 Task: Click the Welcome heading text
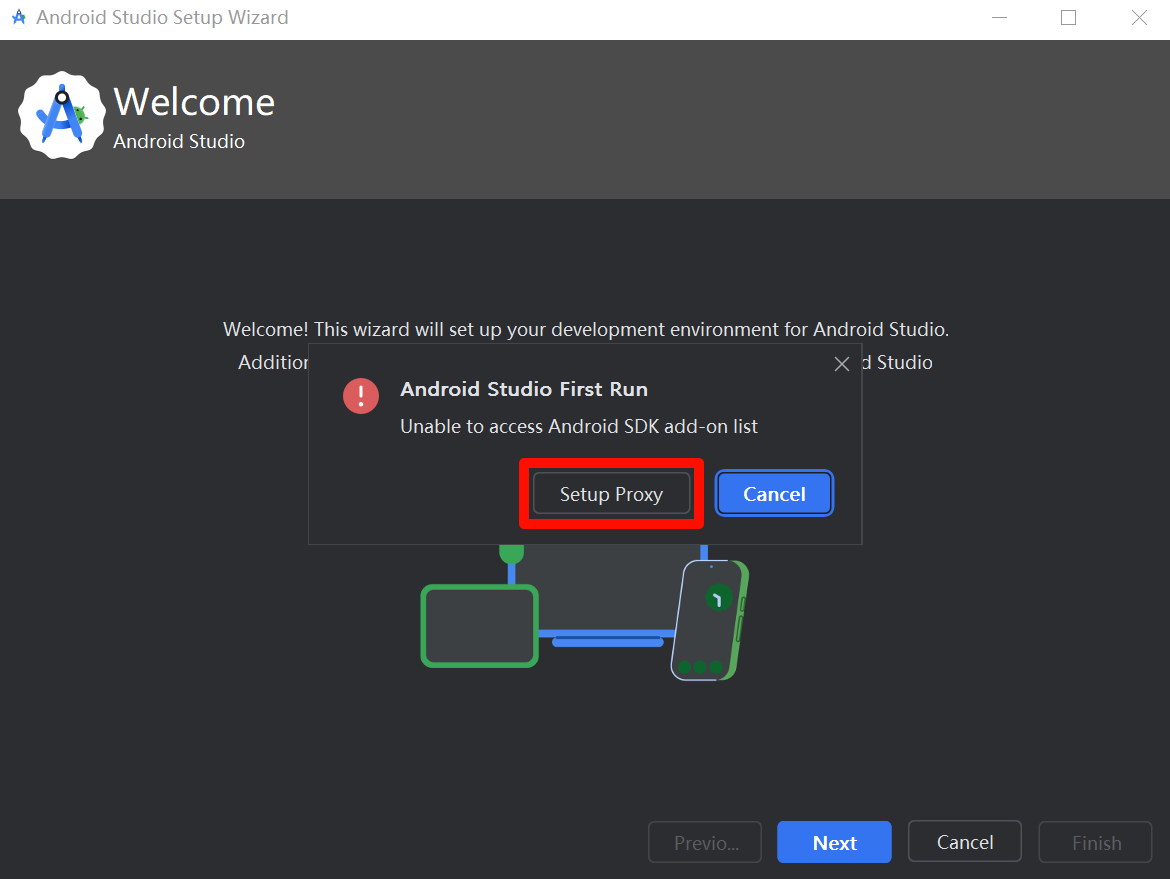(193, 101)
